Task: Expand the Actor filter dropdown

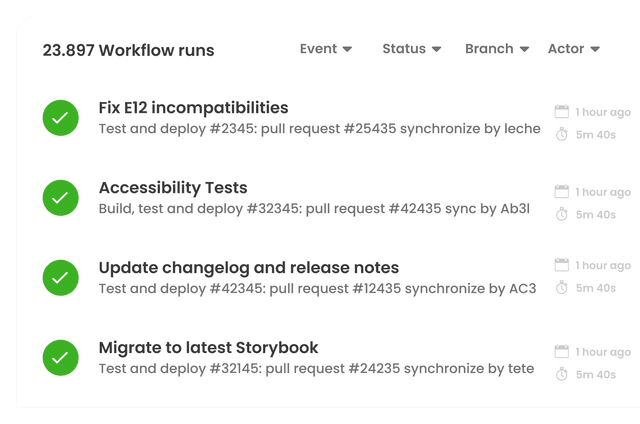Action: click(x=574, y=49)
